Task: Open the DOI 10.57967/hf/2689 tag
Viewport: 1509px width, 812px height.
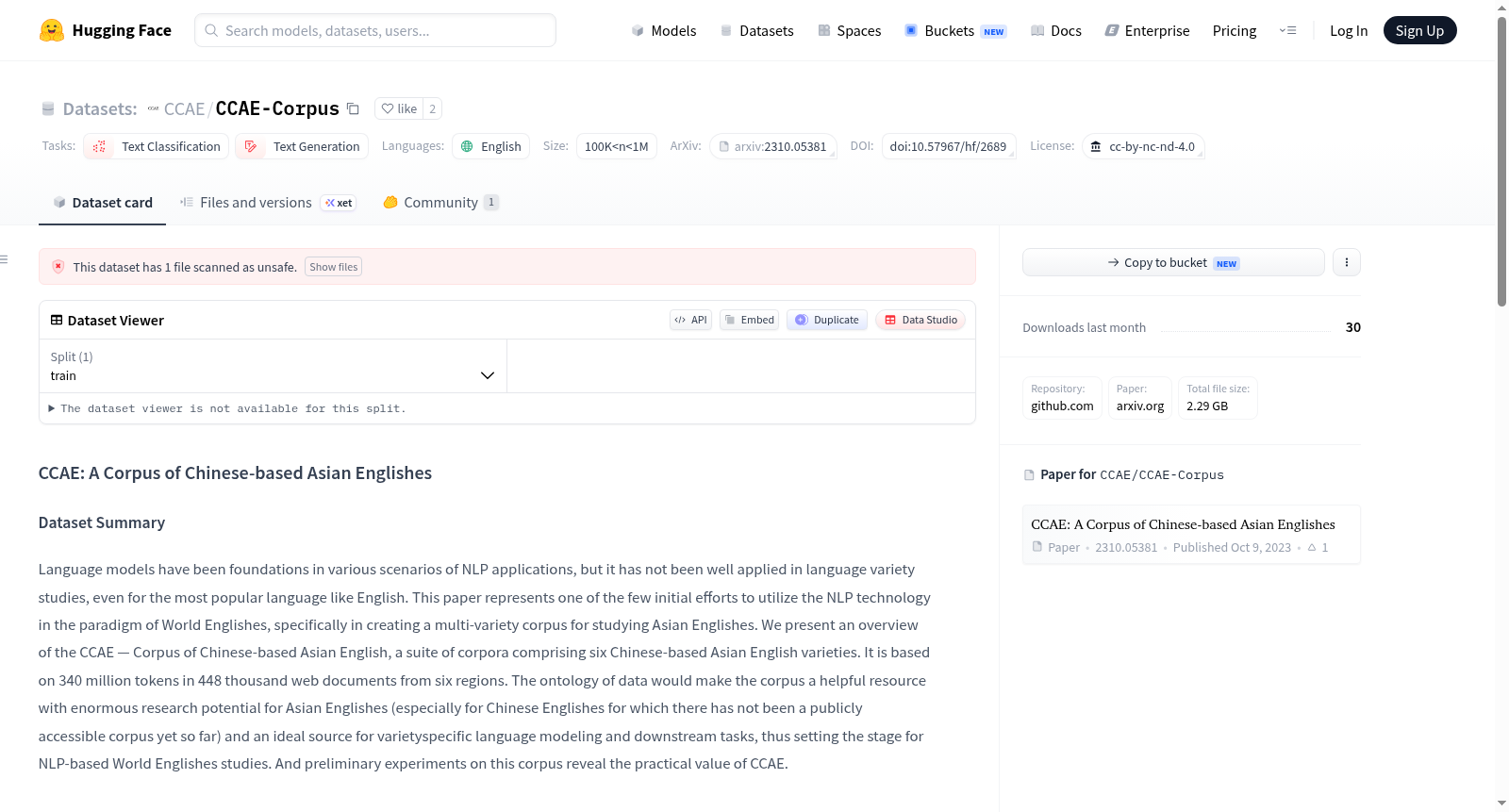Action: (949, 146)
